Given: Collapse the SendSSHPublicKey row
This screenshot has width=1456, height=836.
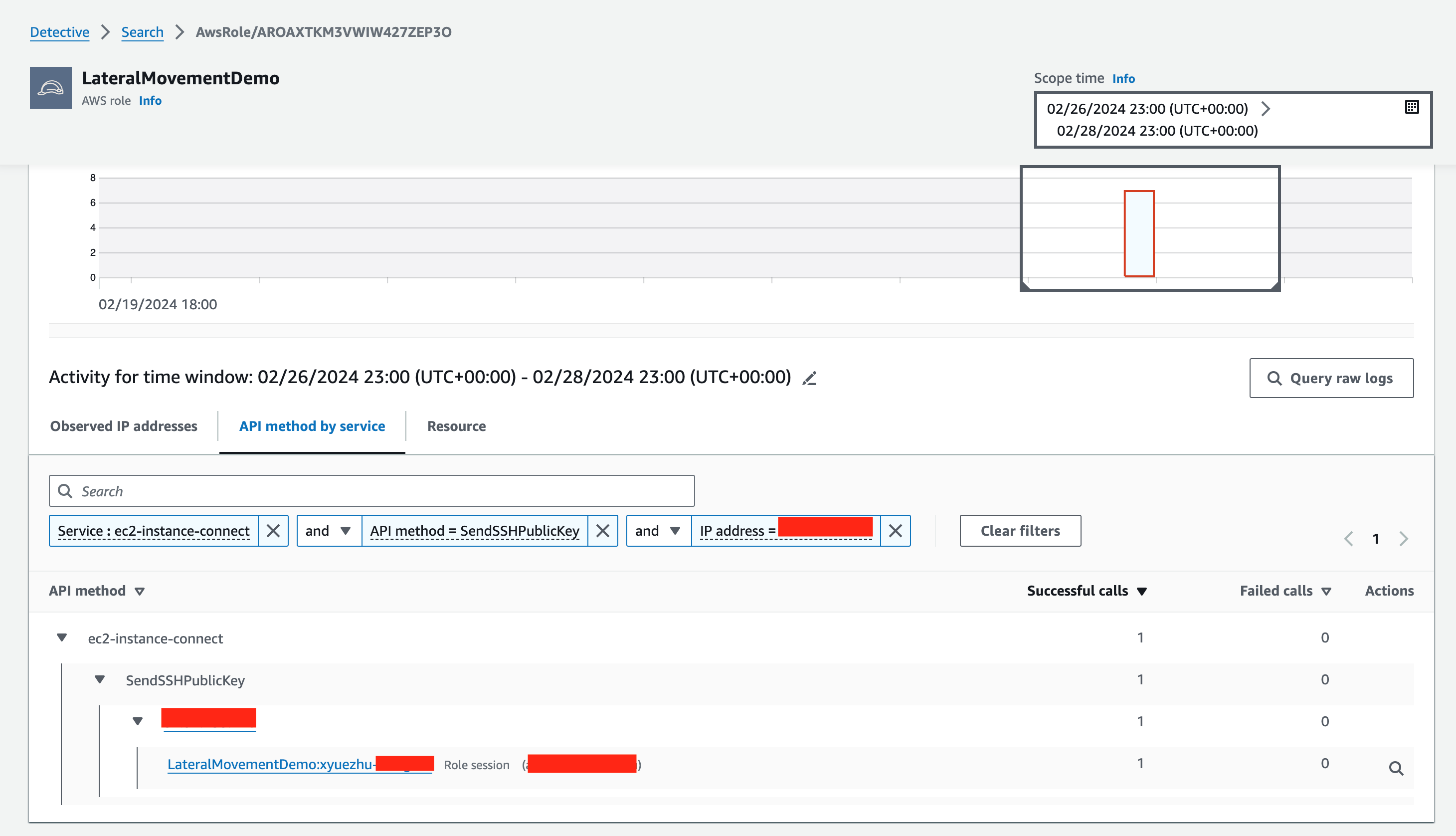Looking at the screenshot, I should pos(100,679).
